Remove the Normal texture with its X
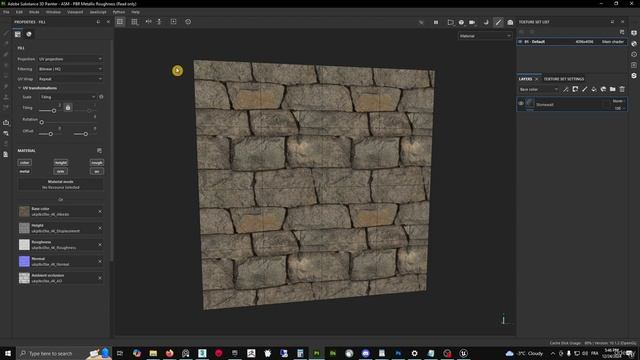The width and height of the screenshot is (640, 360). tap(100, 261)
